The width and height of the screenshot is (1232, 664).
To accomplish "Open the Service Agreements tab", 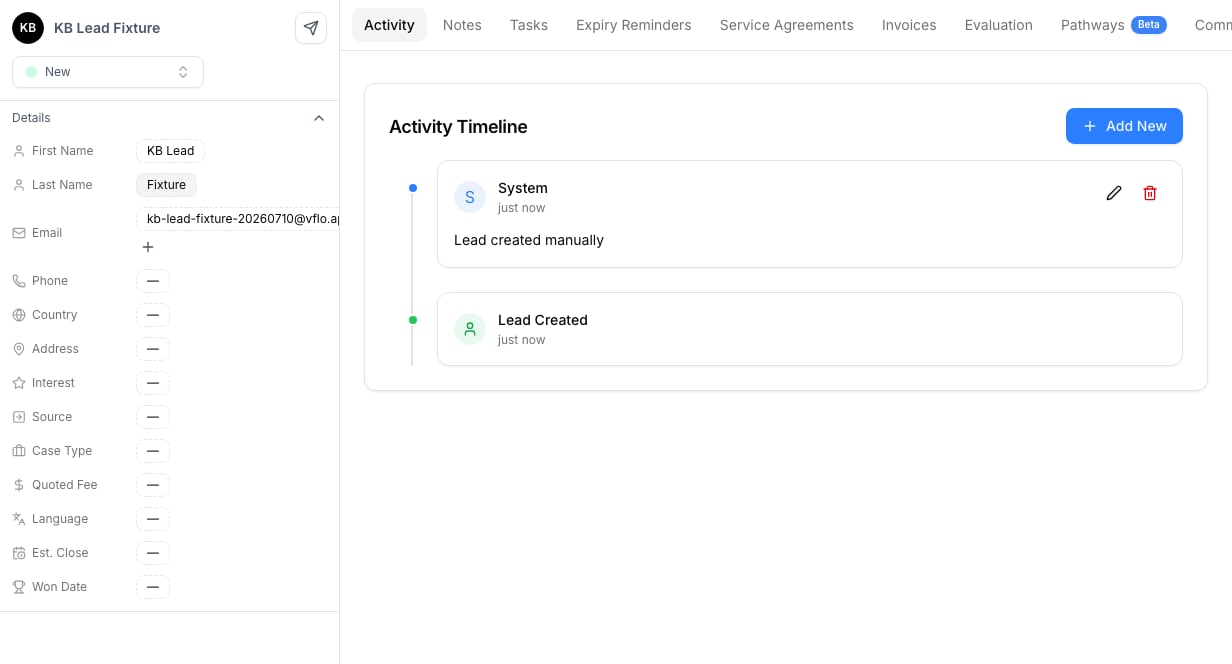I will pos(787,25).
